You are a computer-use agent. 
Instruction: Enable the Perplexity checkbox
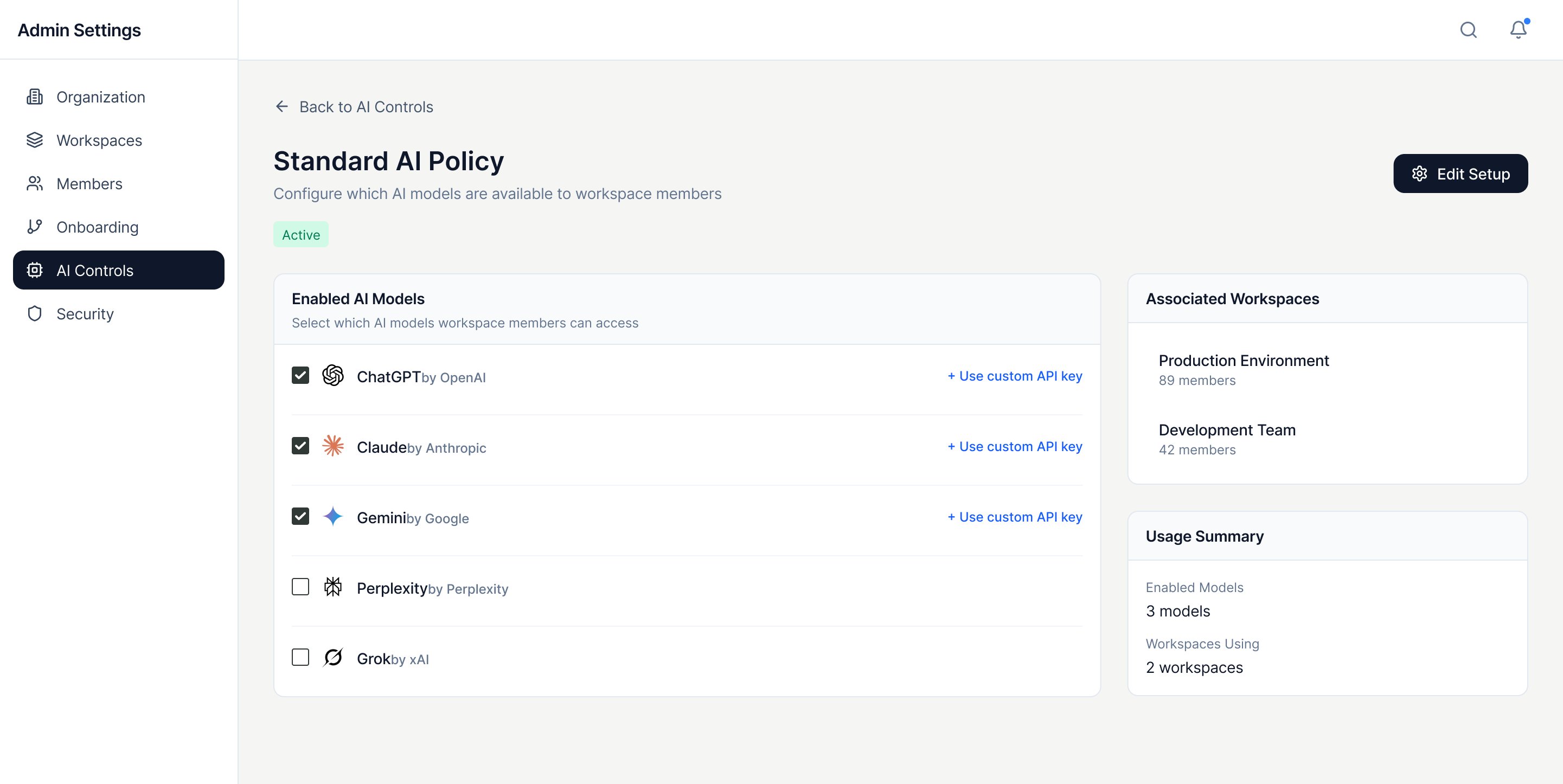click(x=300, y=587)
